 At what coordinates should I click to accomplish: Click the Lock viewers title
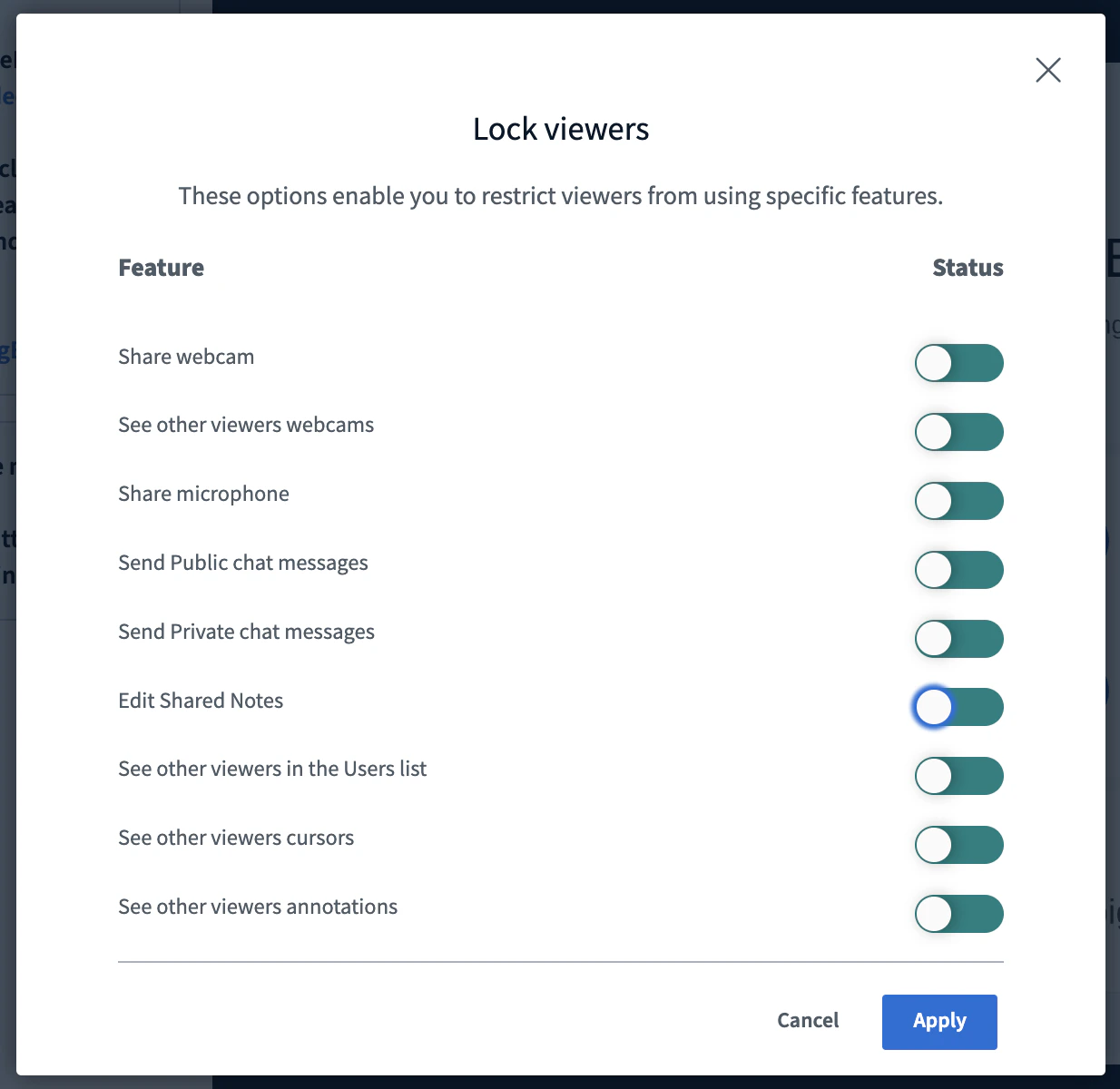[x=560, y=129]
